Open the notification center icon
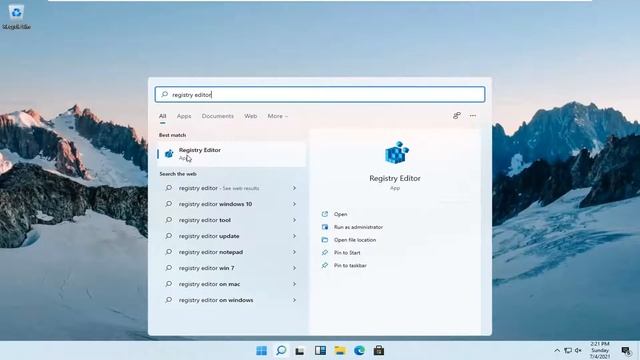Image resolution: width=640 pixels, height=360 pixels. coord(626,350)
